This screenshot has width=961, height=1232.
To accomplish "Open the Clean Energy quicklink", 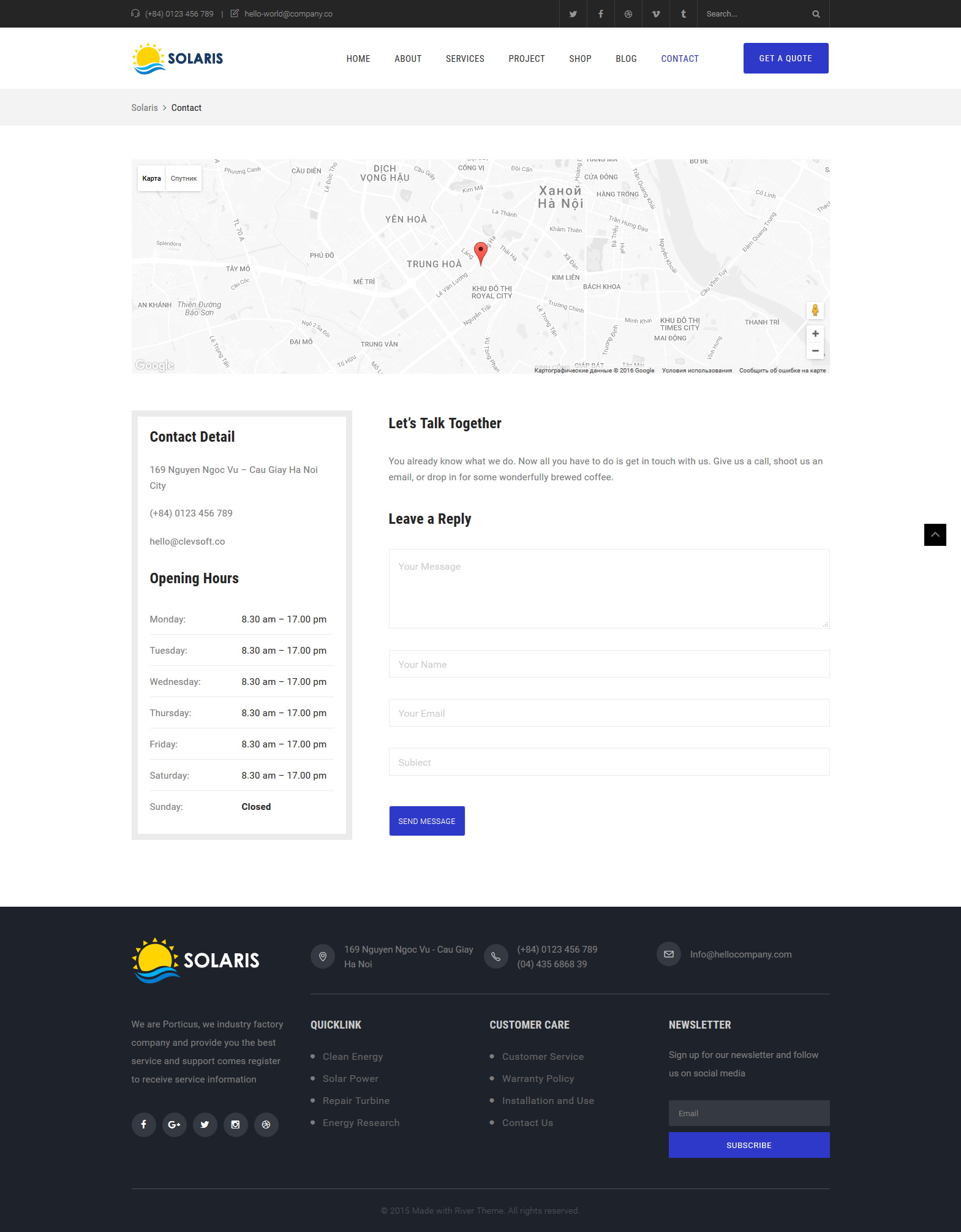I will 353,1057.
